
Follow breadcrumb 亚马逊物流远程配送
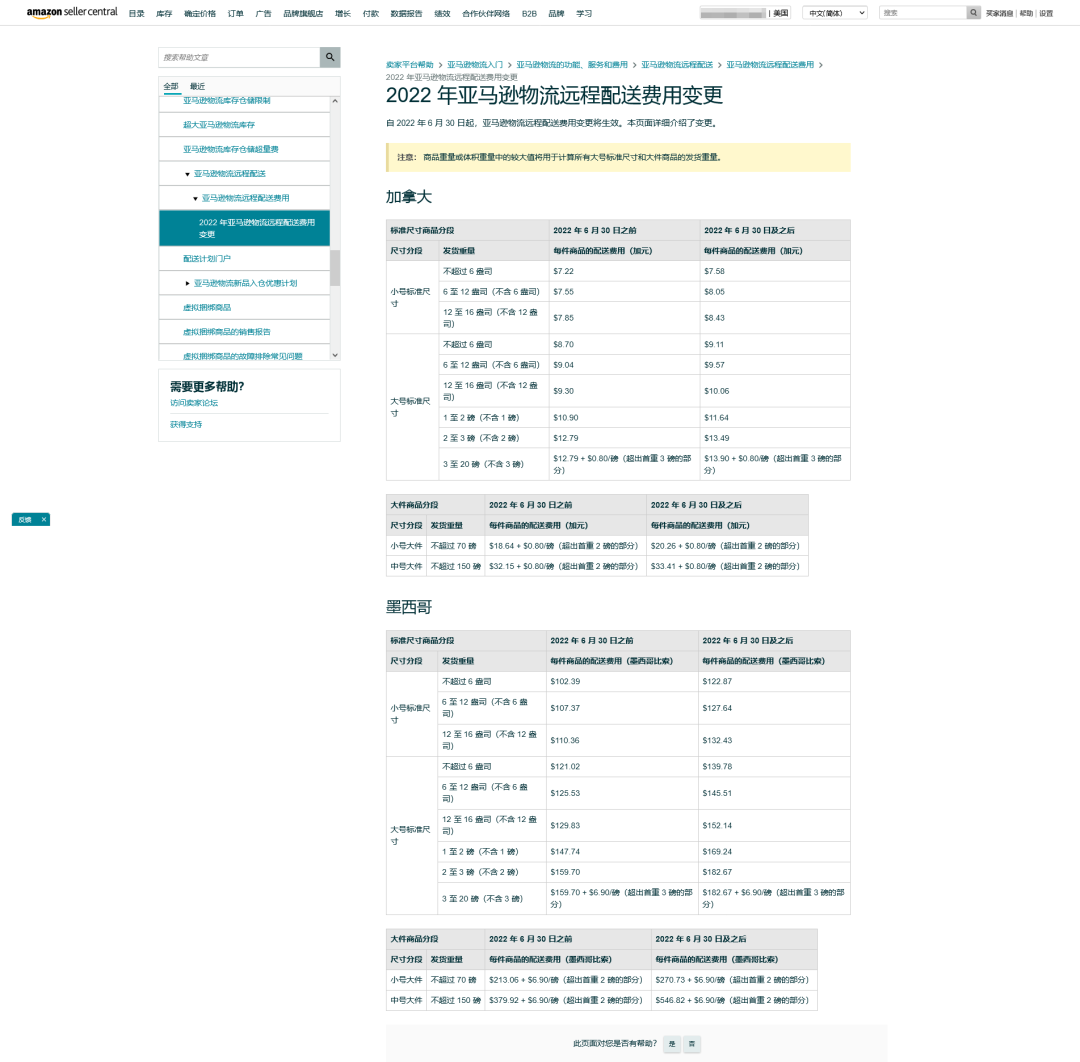677,65
